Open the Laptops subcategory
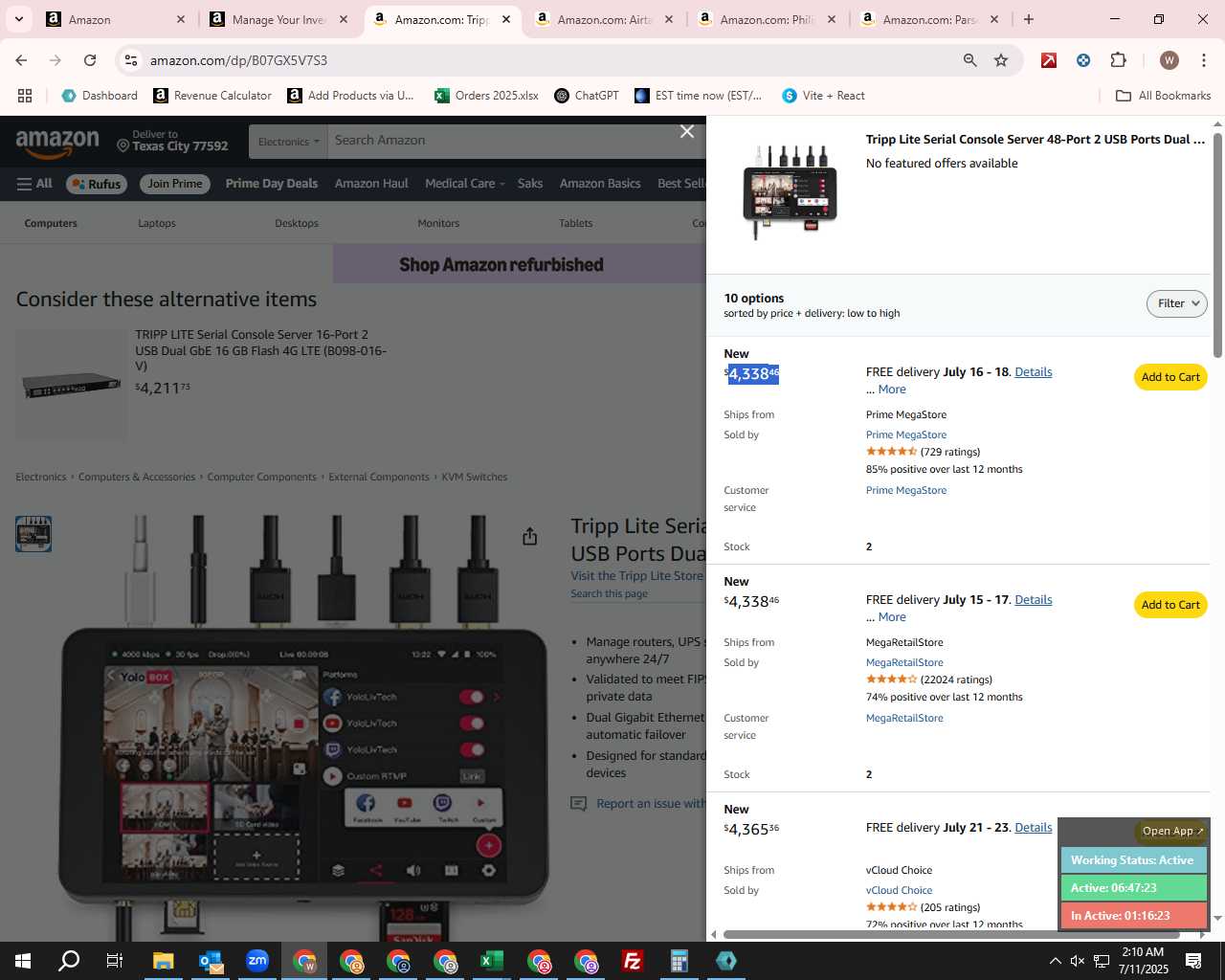 coord(157,223)
